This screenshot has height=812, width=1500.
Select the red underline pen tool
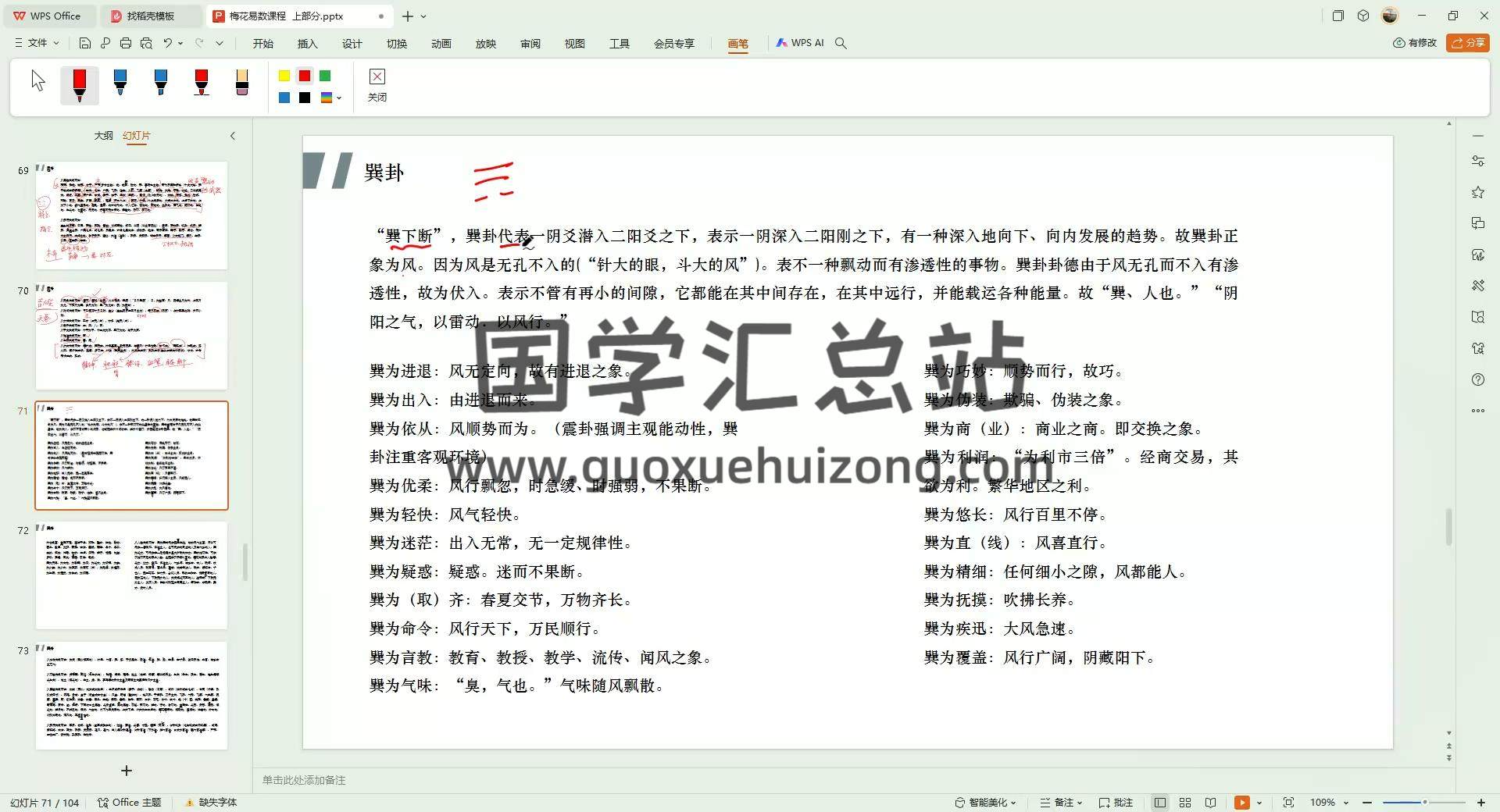[x=201, y=82]
